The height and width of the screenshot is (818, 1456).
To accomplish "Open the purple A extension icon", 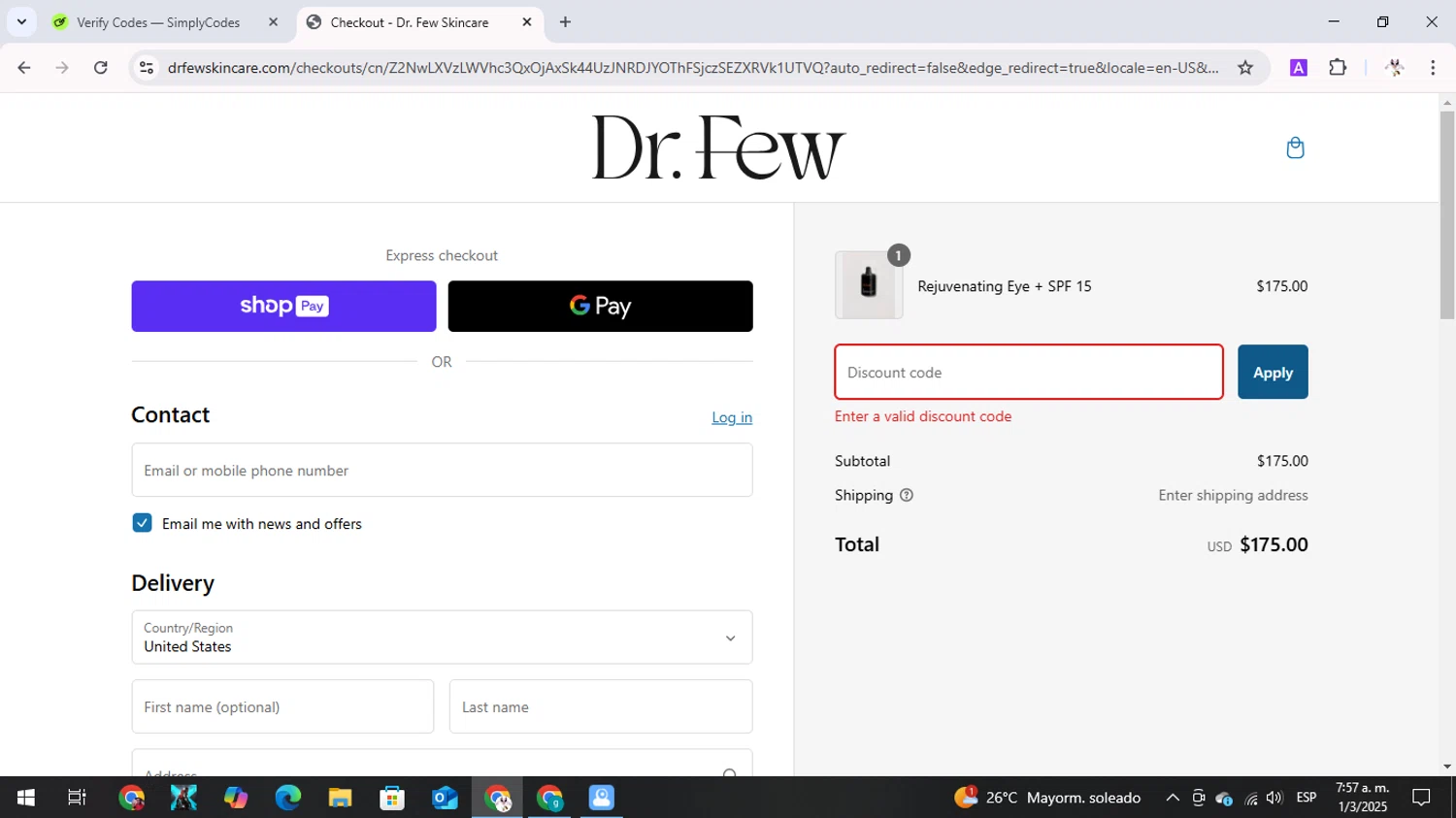I will [x=1299, y=68].
